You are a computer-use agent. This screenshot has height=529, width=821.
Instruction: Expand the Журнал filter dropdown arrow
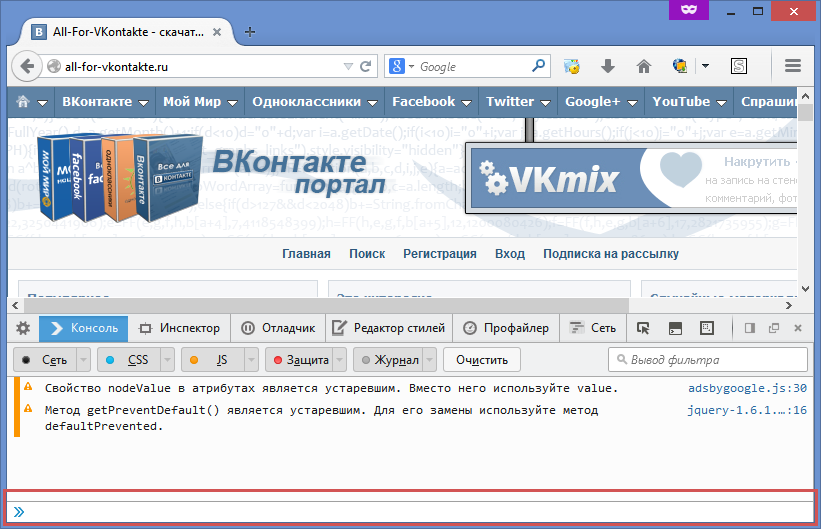tap(430, 360)
